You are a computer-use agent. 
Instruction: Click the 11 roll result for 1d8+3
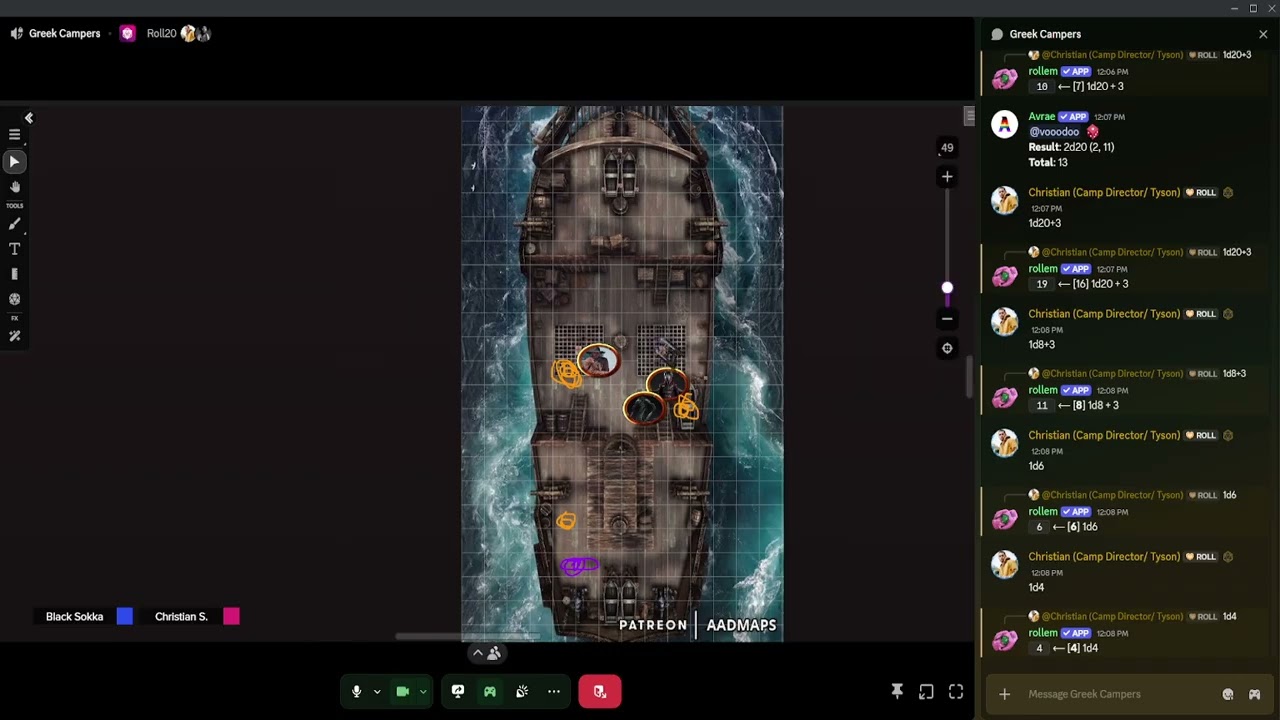pyautogui.click(x=1042, y=405)
